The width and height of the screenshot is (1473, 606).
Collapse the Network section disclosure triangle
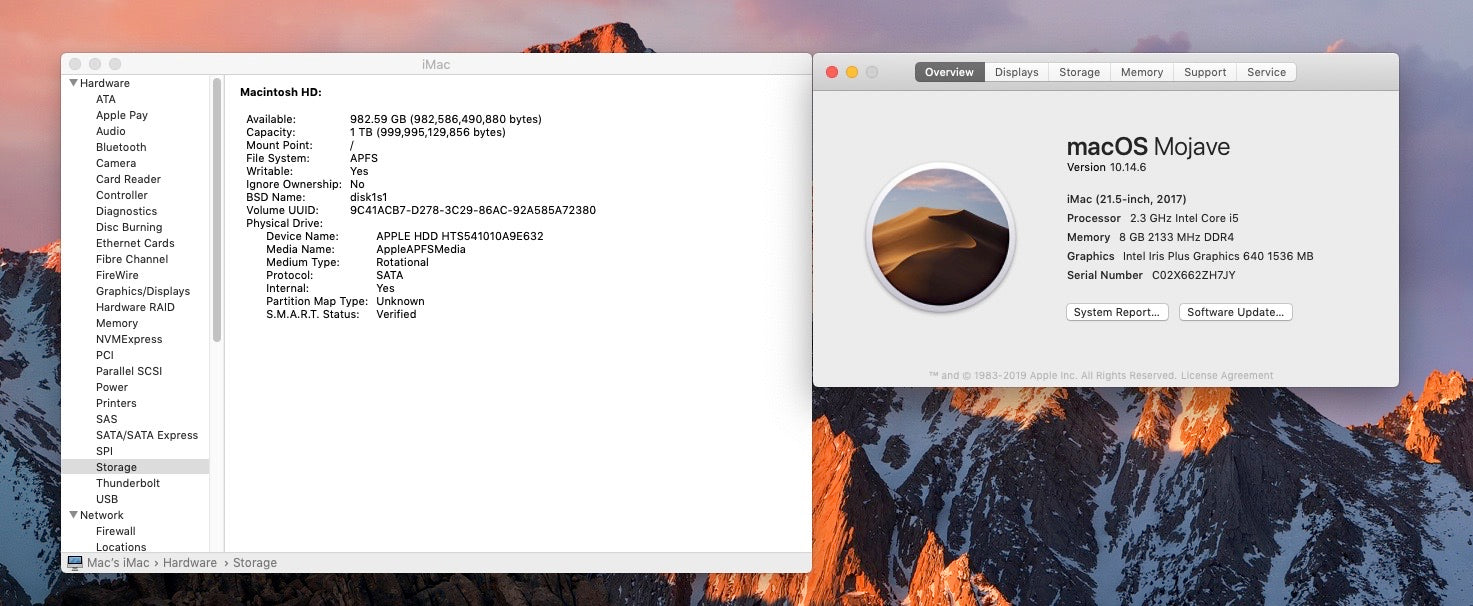tap(73, 515)
